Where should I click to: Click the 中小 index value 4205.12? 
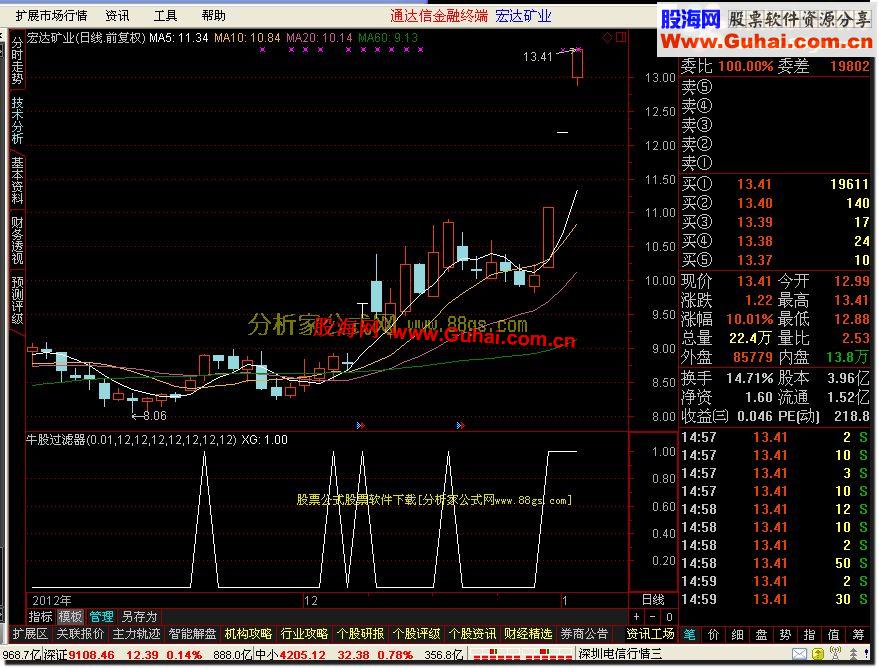pos(303,655)
